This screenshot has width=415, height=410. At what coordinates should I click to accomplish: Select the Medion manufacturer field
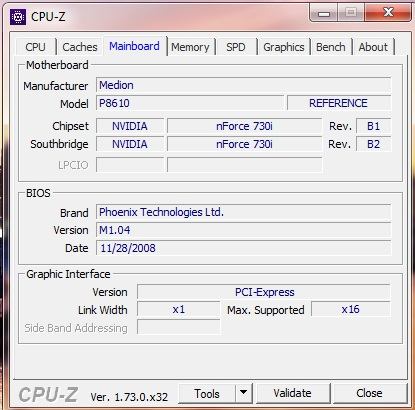243,85
